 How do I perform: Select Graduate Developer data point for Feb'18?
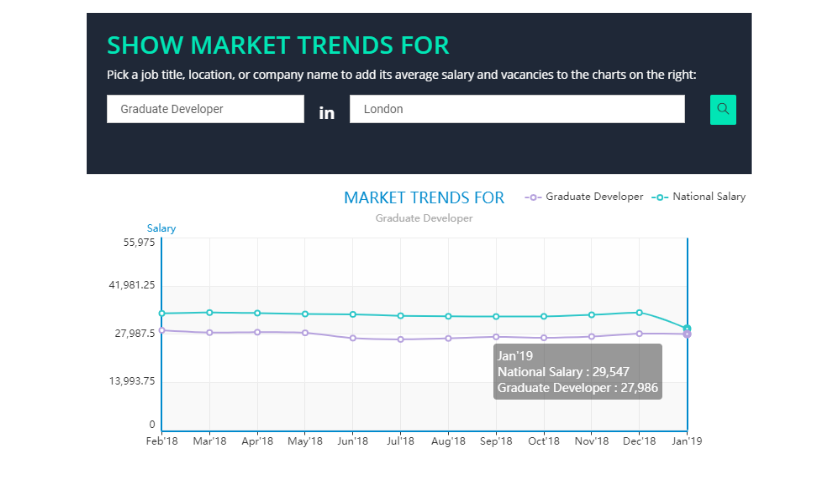click(162, 330)
